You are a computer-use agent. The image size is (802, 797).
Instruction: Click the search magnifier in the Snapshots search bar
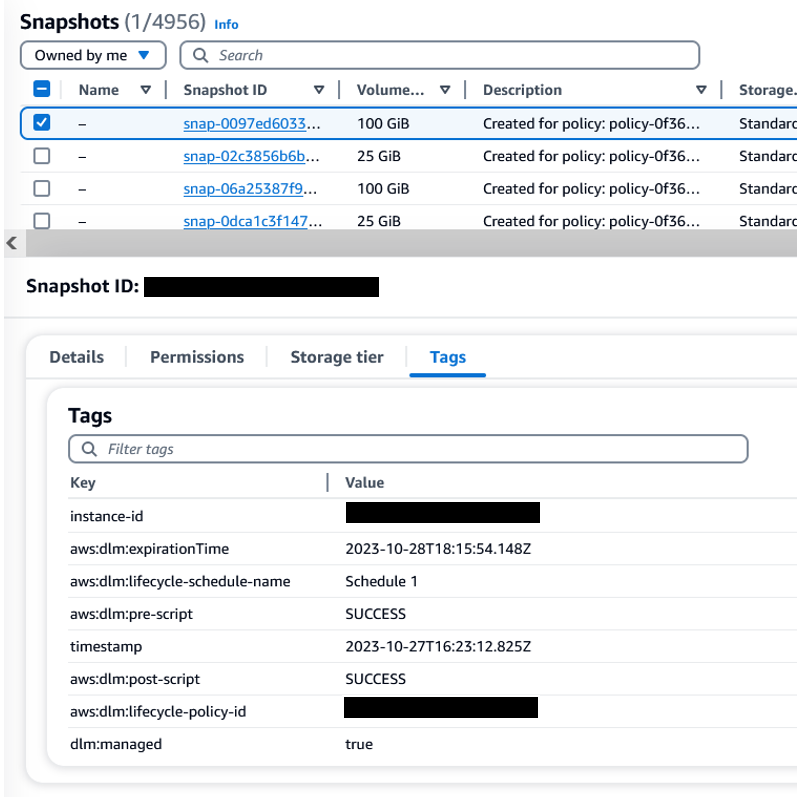coord(199,55)
